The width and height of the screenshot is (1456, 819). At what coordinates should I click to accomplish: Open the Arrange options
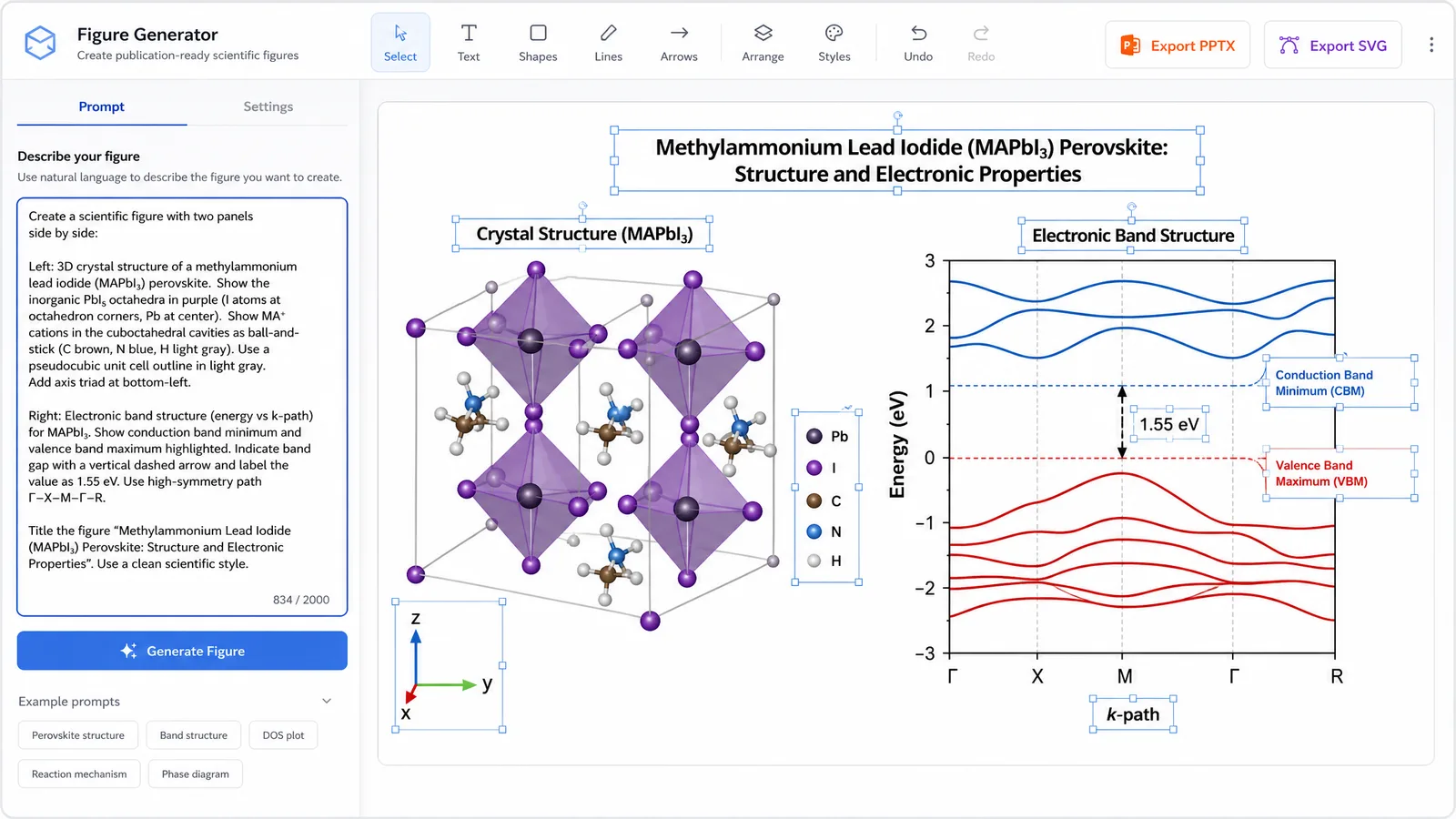[763, 43]
